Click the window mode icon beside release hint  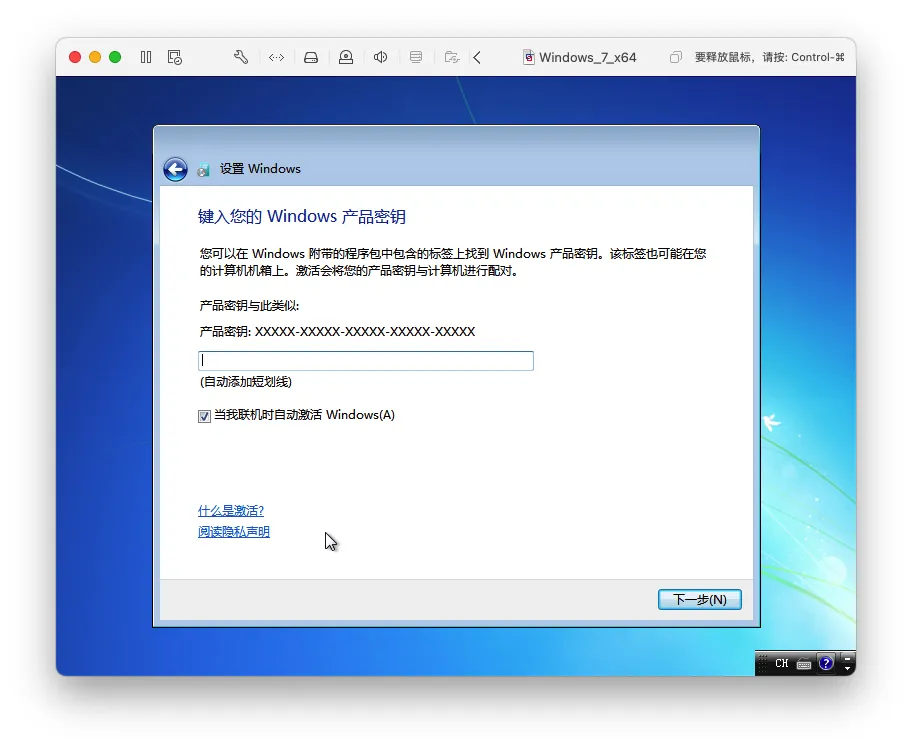pyautogui.click(x=675, y=57)
